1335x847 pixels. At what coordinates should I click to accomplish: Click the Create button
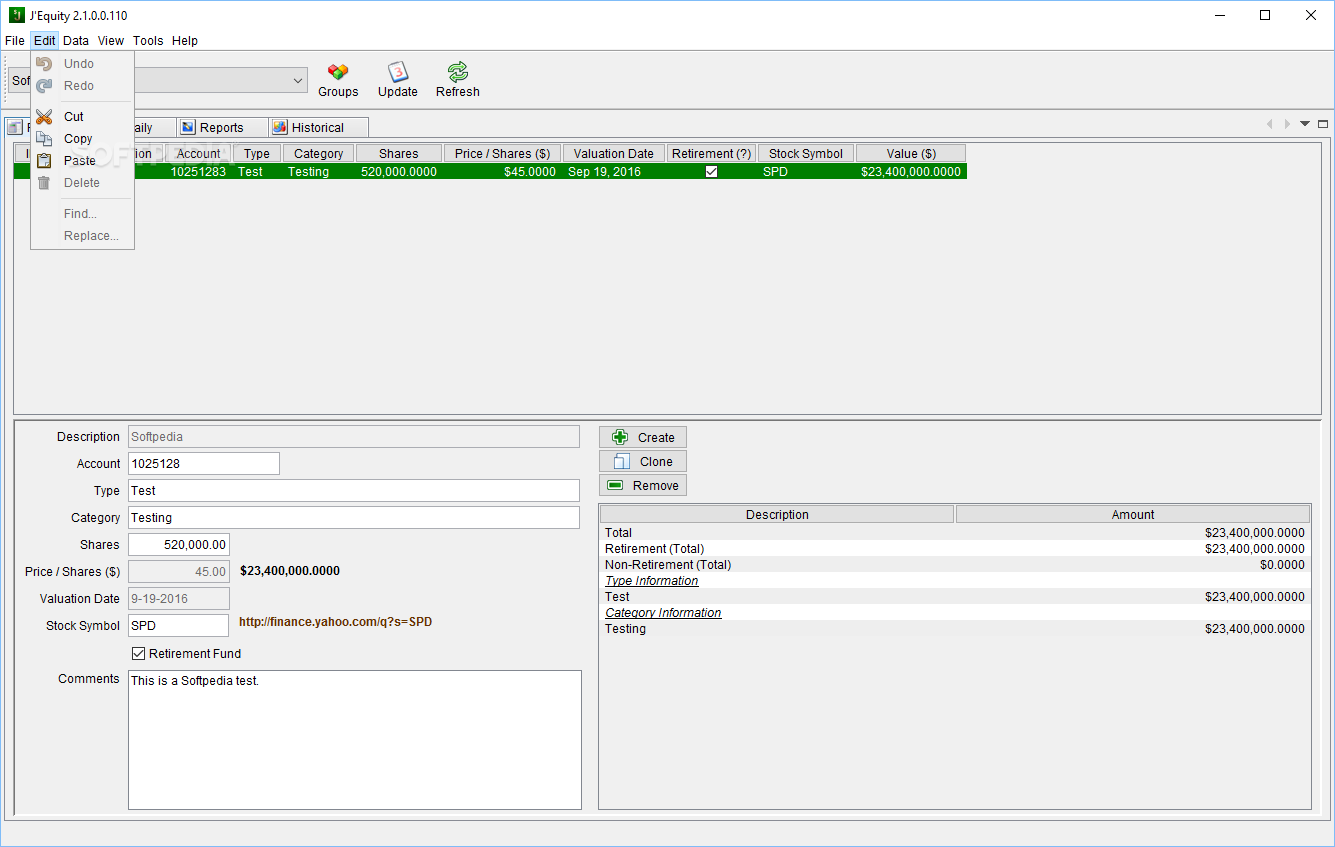point(643,437)
